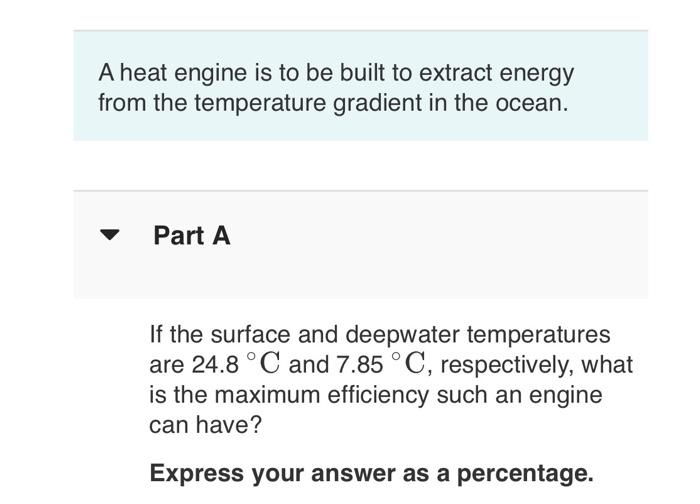Image resolution: width=700 pixels, height=504 pixels.
Task: Collapse Part A using the black triangle
Action: tap(110, 235)
